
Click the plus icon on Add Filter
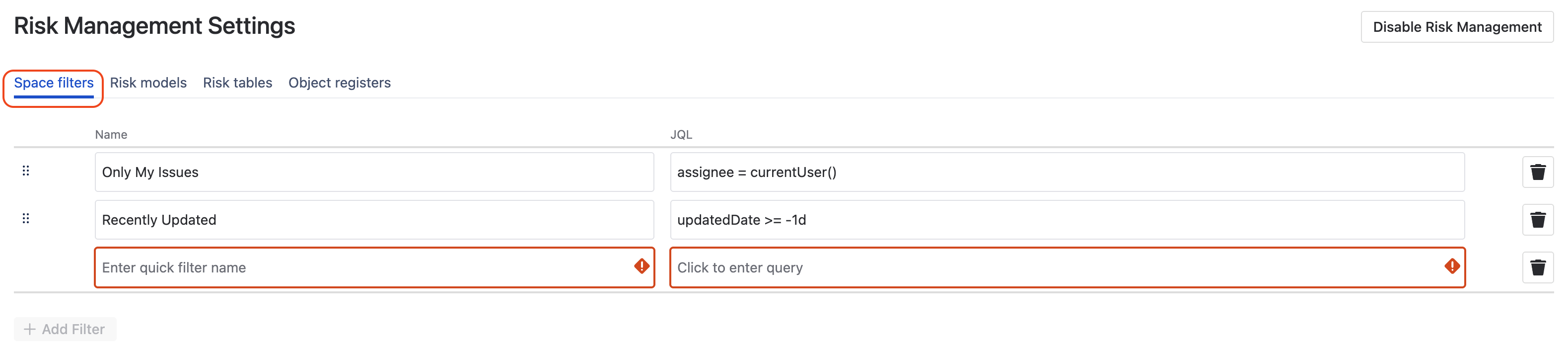click(29, 329)
